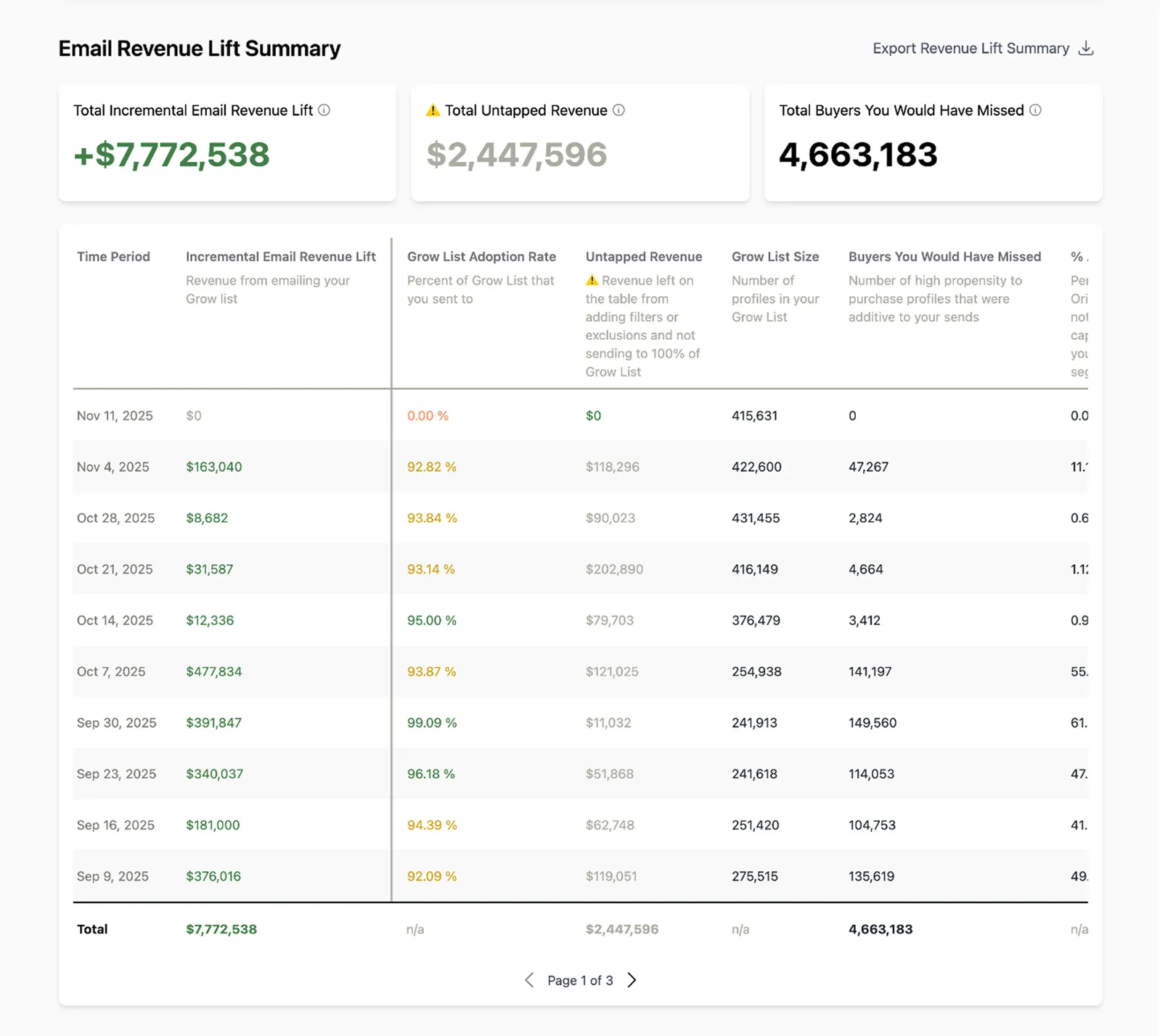The width and height of the screenshot is (1160, 1036).
Task: Click the $8,682 revenue lift value
Action: click(x=207, y=518)
